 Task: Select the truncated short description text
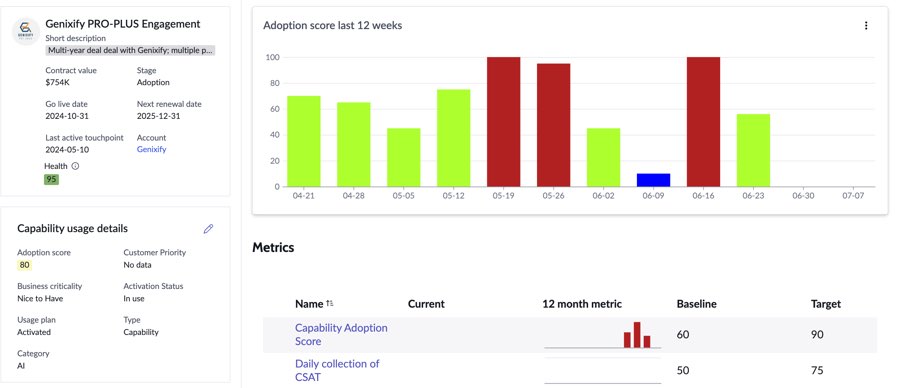[x=131, y=51]
